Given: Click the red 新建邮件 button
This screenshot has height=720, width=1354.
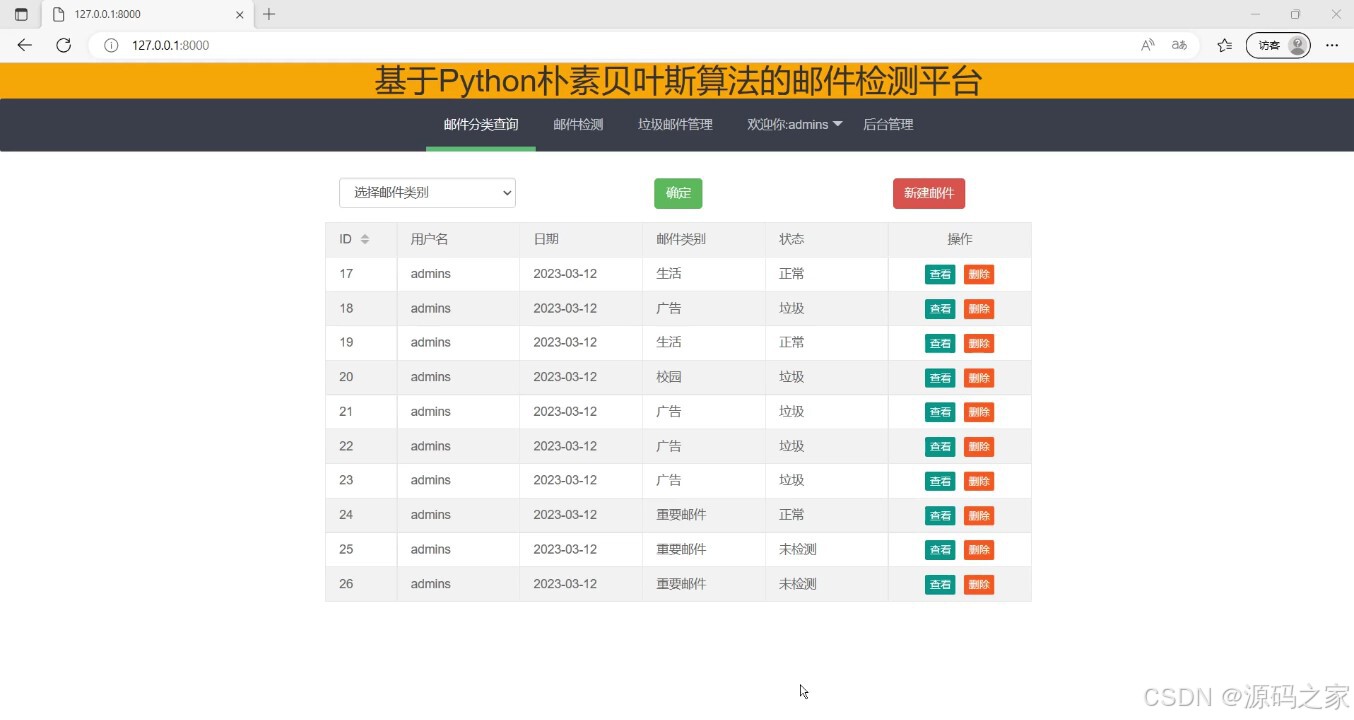Looking at the screenshot, I should click(929, 194).
